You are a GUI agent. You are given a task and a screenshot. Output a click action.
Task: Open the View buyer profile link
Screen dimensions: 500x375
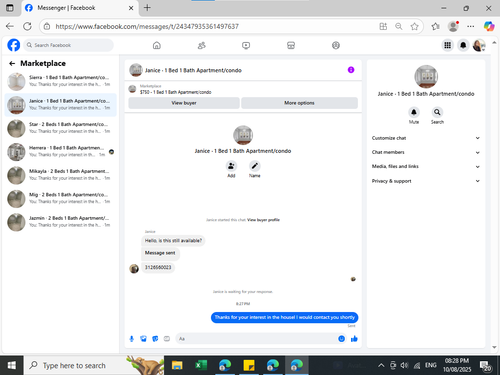(x=263, y=220)
